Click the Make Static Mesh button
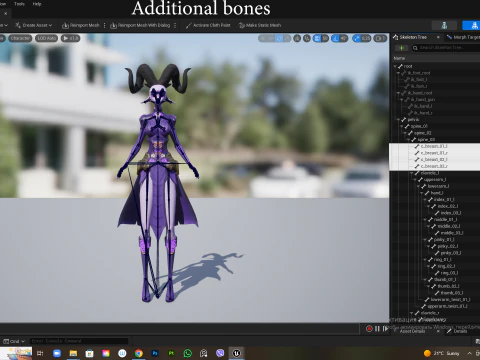Viewport: 480px width, 360px height. pyautogui.click(x=260, y=25)
